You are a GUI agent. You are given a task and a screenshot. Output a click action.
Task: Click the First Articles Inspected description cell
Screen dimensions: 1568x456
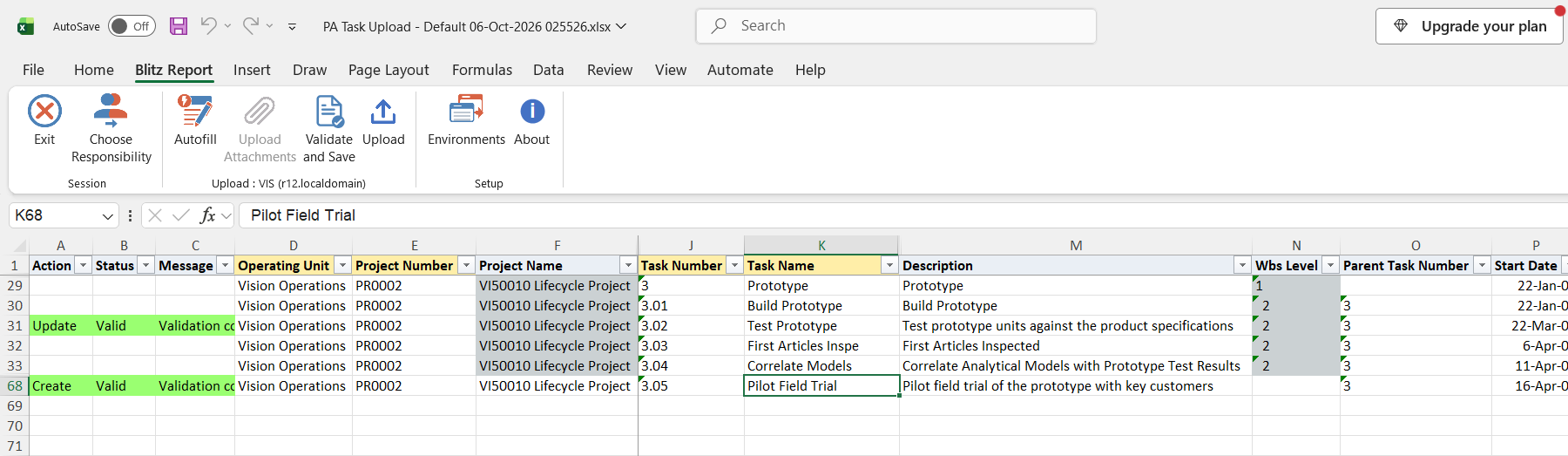(1076, 345)
